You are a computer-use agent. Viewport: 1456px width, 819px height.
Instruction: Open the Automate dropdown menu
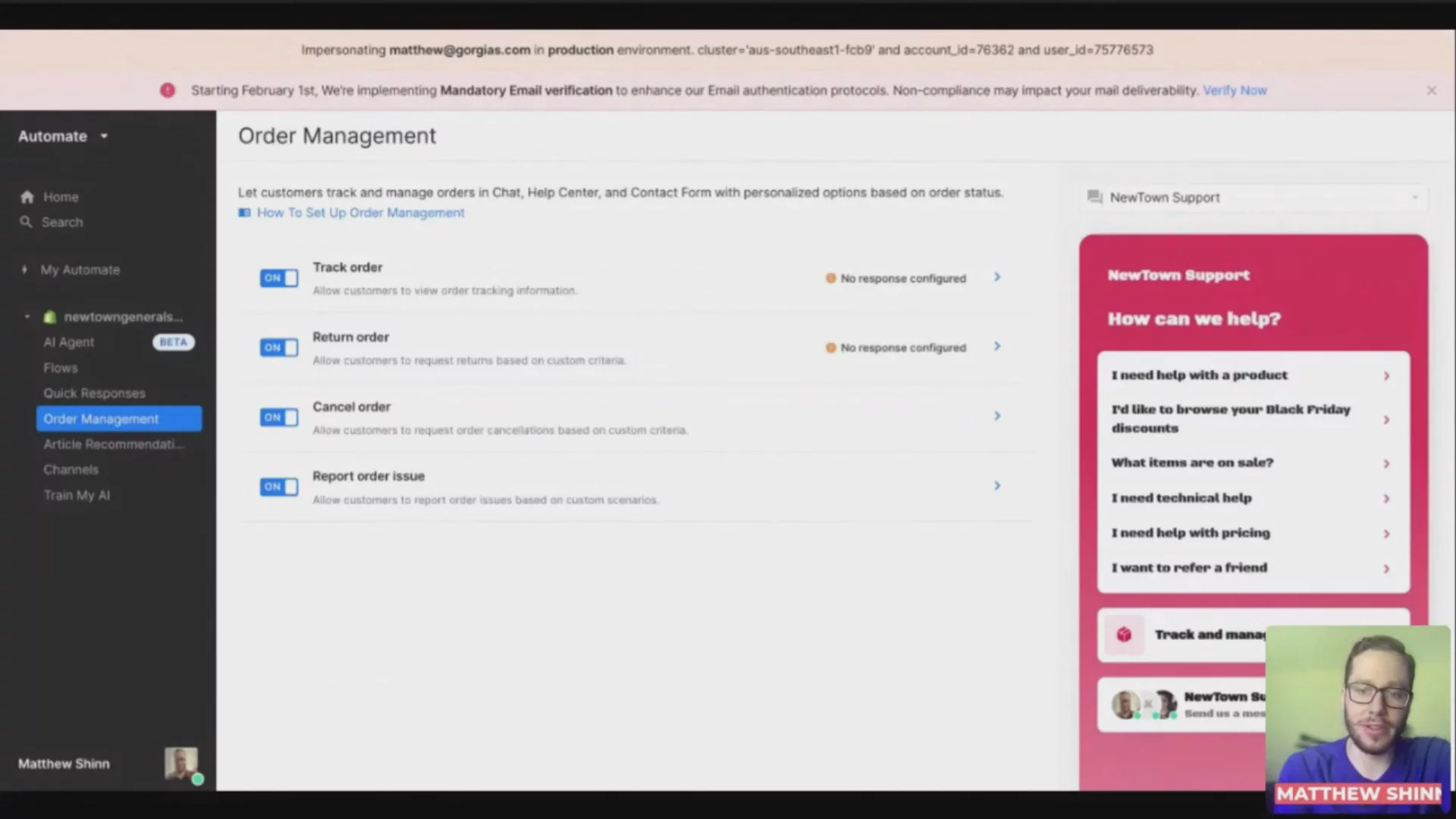click(64, 136)
